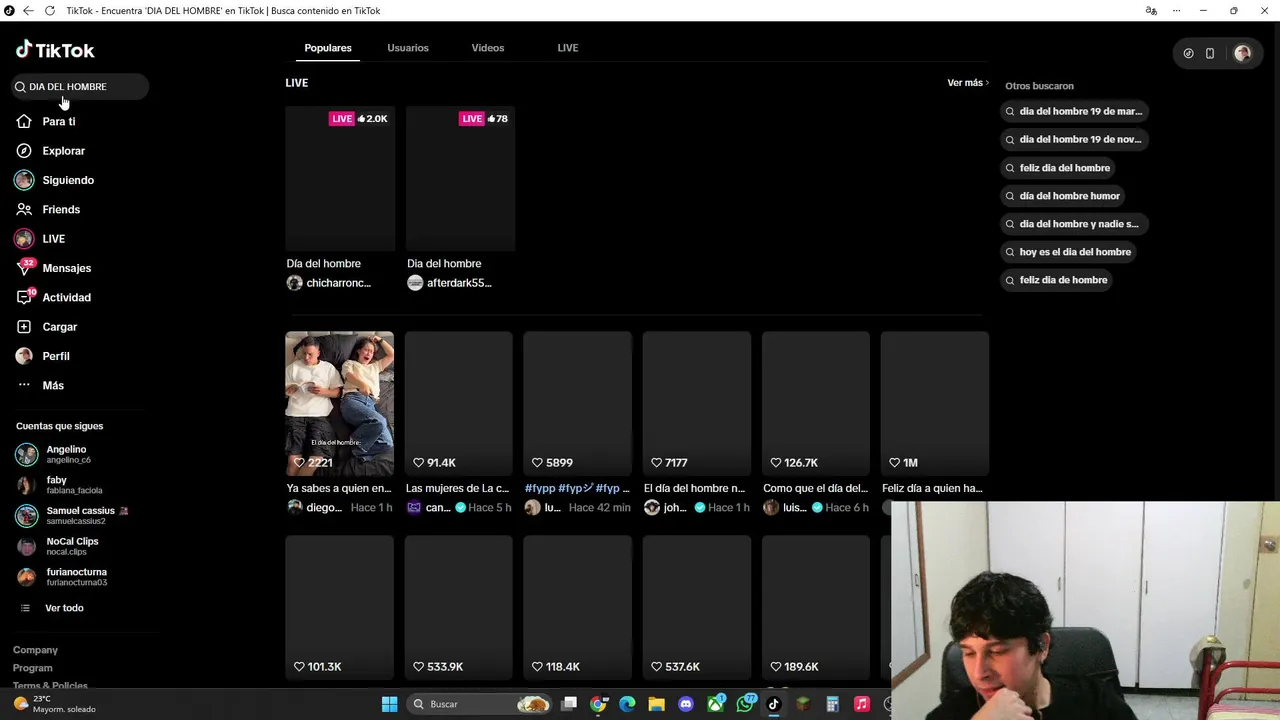This screenshot has width=1280, height=720.
Task: Switch to the Videos tab
Action: (488, 48)
